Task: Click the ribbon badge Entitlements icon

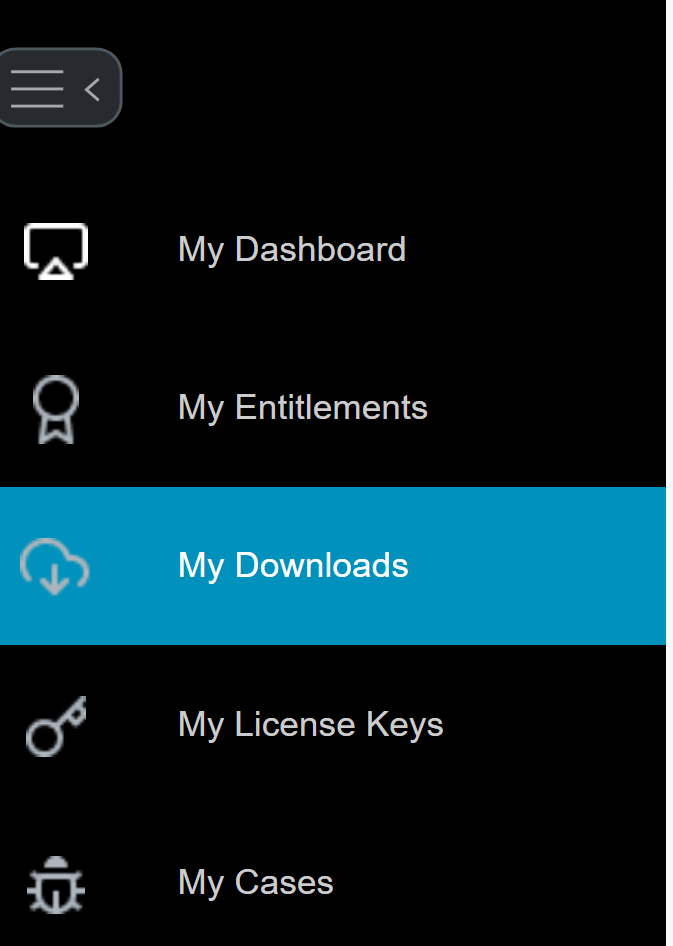Action: 56,408
